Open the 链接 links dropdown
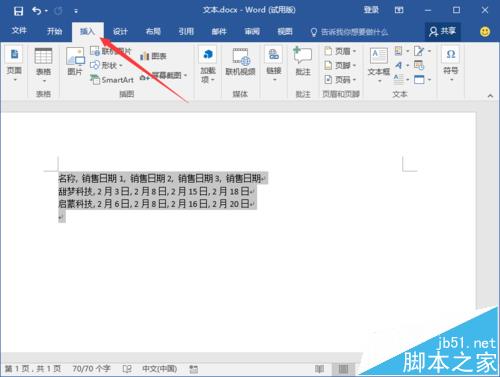The width and height of the screenshot is (500, 377). pos(274,65)
